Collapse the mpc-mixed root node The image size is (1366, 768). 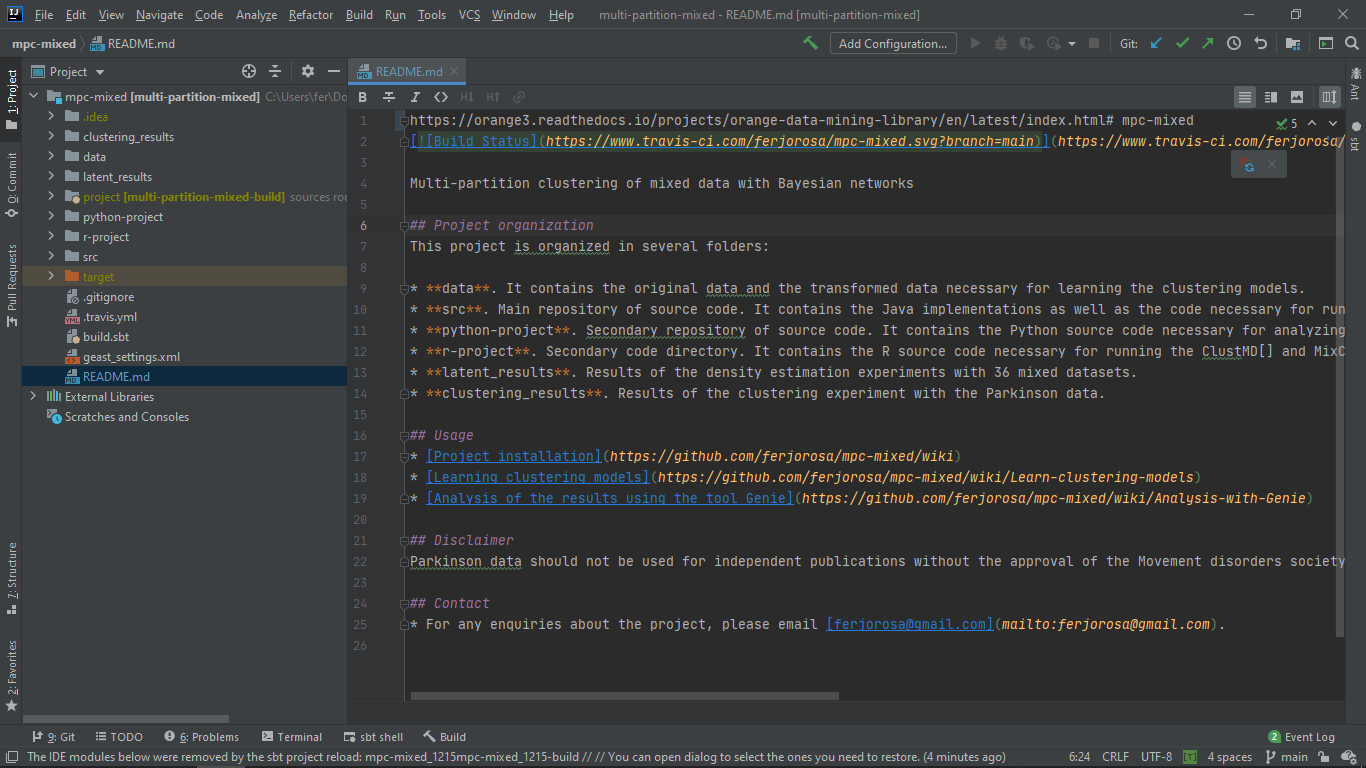[34, 97]
